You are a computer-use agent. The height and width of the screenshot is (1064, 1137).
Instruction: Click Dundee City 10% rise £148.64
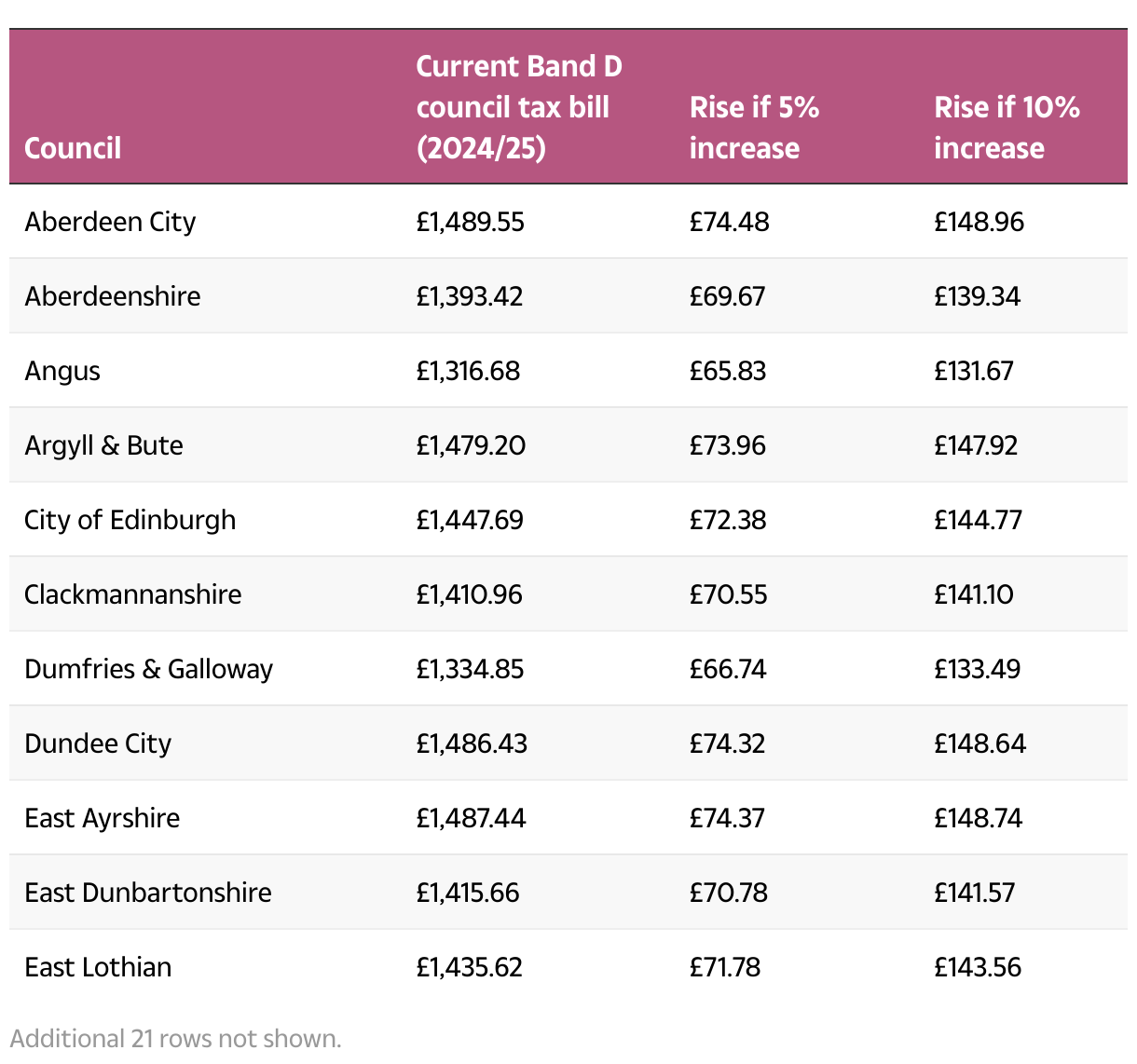tap(979, 743)
